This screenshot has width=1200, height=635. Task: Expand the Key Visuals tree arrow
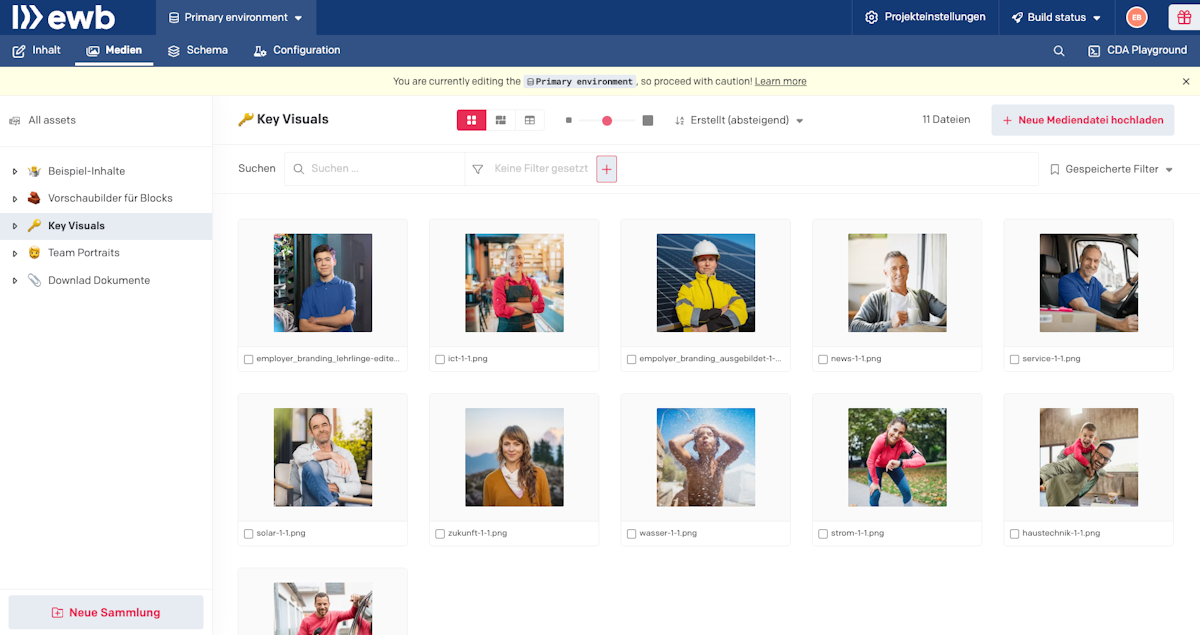[x=15, y=226]
